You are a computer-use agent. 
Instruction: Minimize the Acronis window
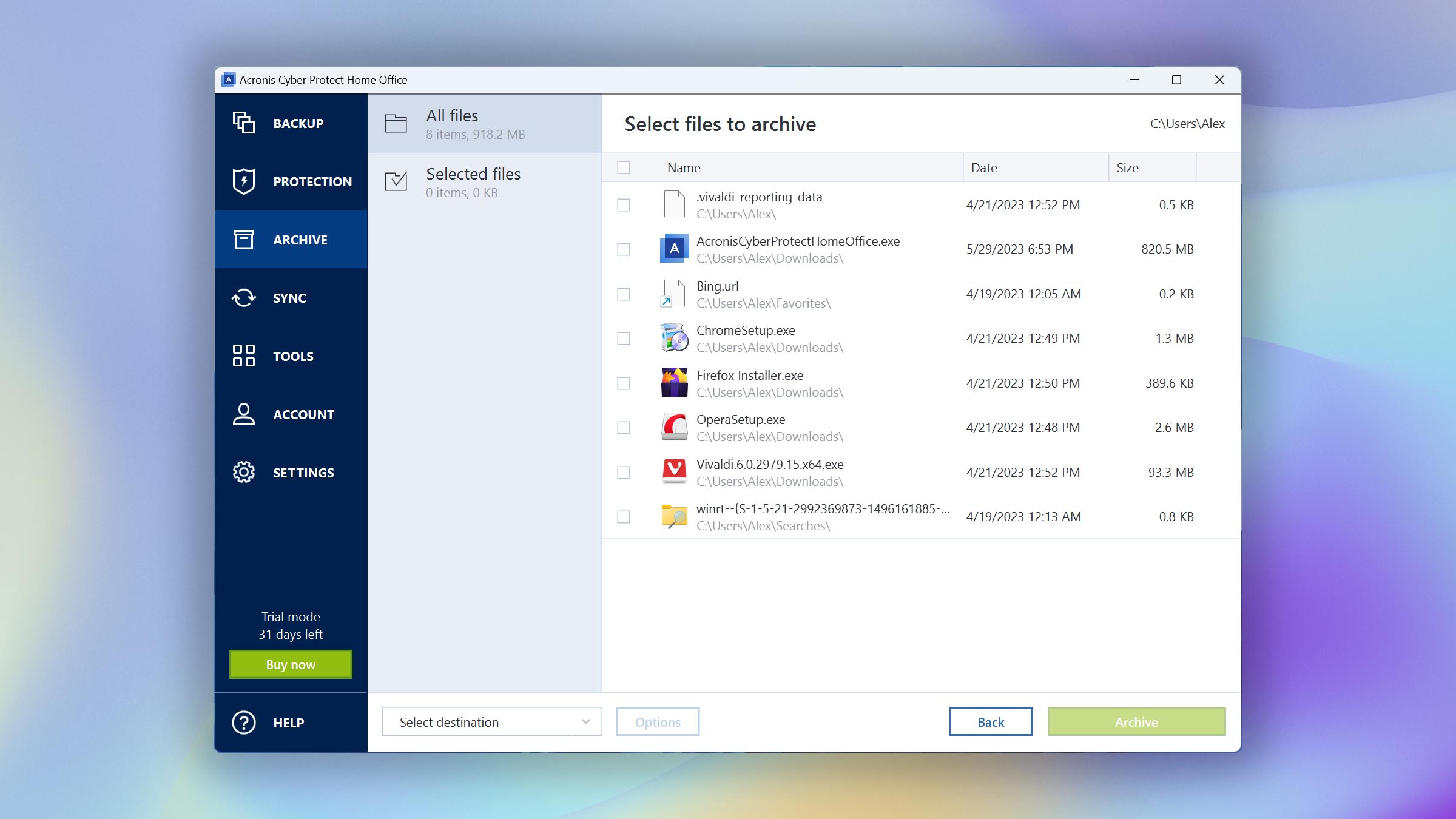pyautogui.click(x=1134, y=79)
